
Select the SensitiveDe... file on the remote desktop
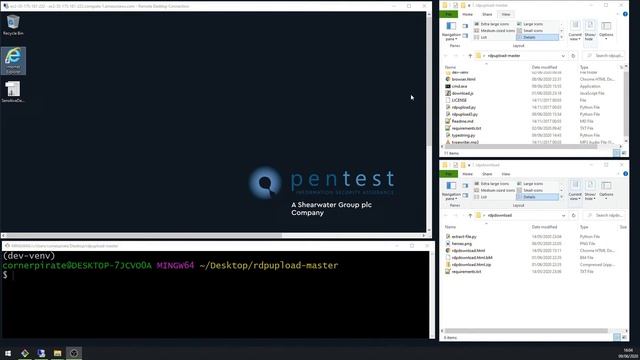click(13, 92)
